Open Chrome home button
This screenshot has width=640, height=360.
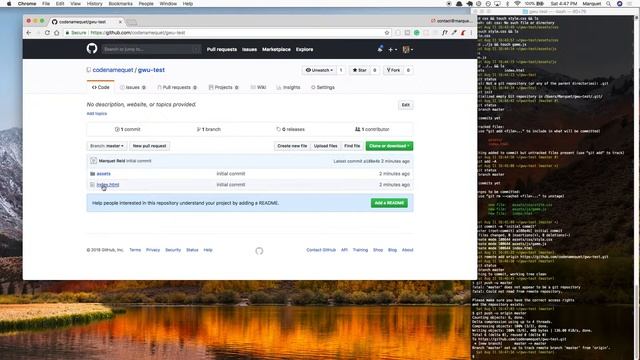point(57,33)
